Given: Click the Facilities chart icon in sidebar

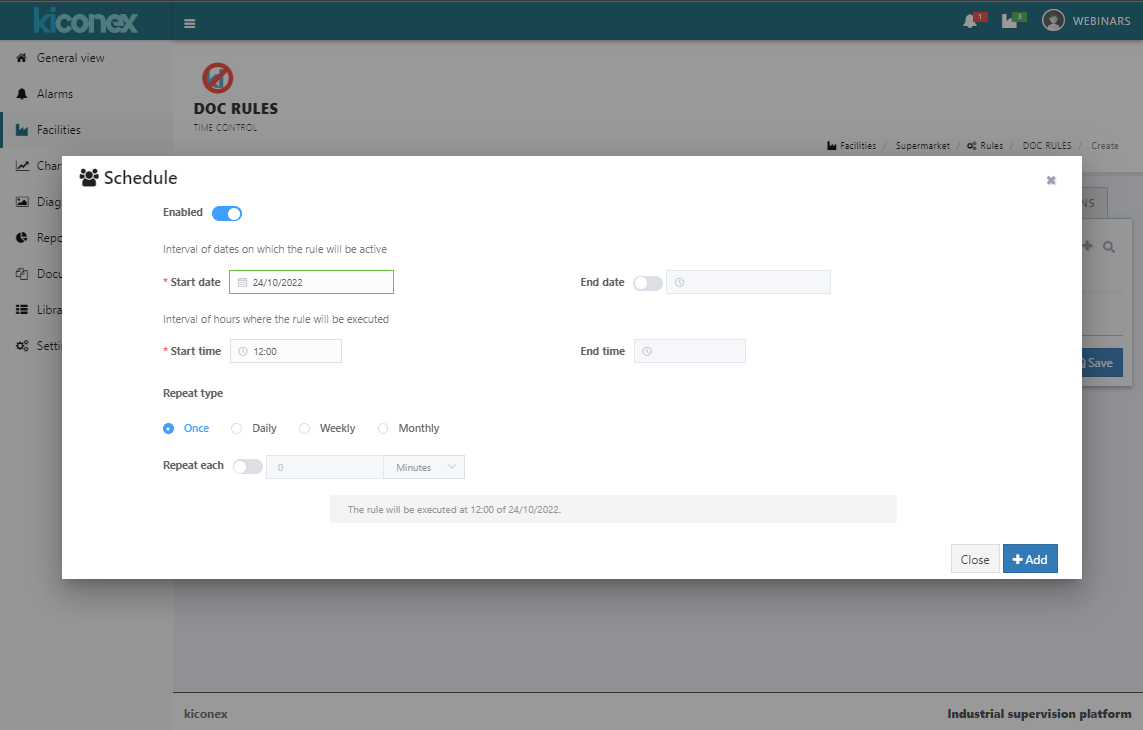Looking at the screenshot, I should point(21,130).
